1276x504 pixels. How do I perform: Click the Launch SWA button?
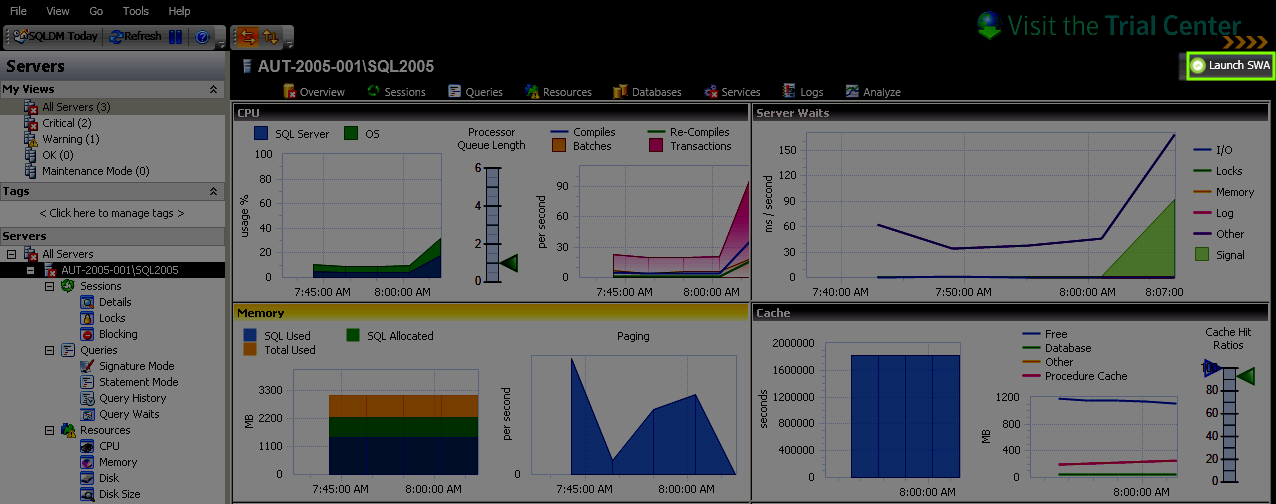(x=1230, y=66)
